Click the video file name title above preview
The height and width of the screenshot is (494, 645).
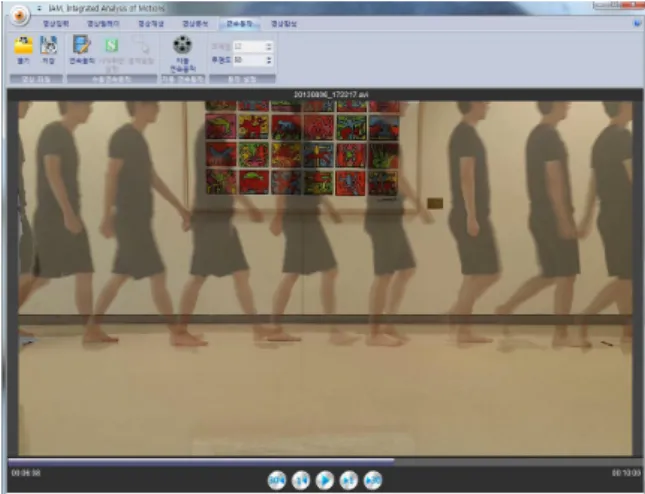pyautogui.click(x=331, y=95)
